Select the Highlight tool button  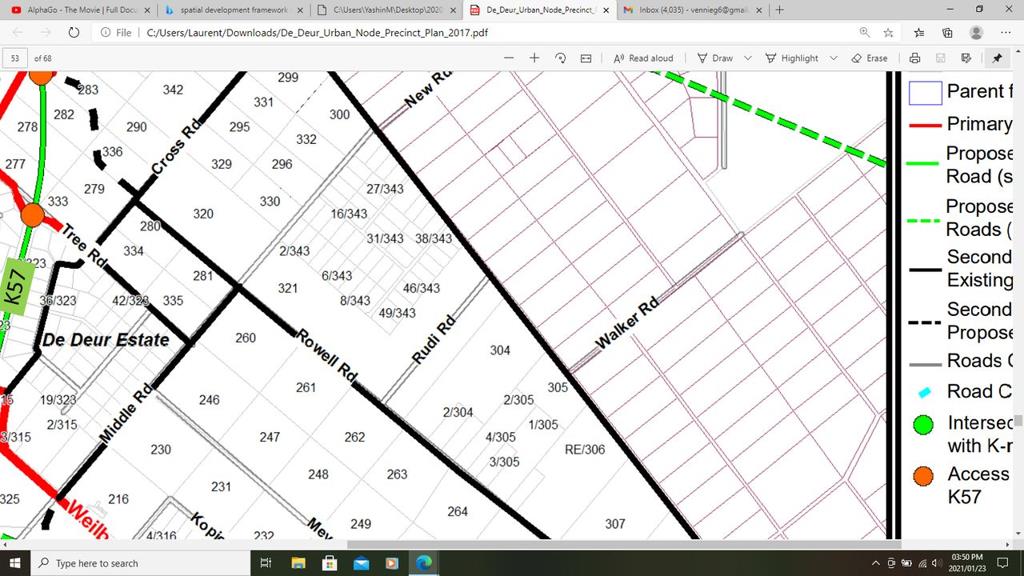tap(792, 58)
